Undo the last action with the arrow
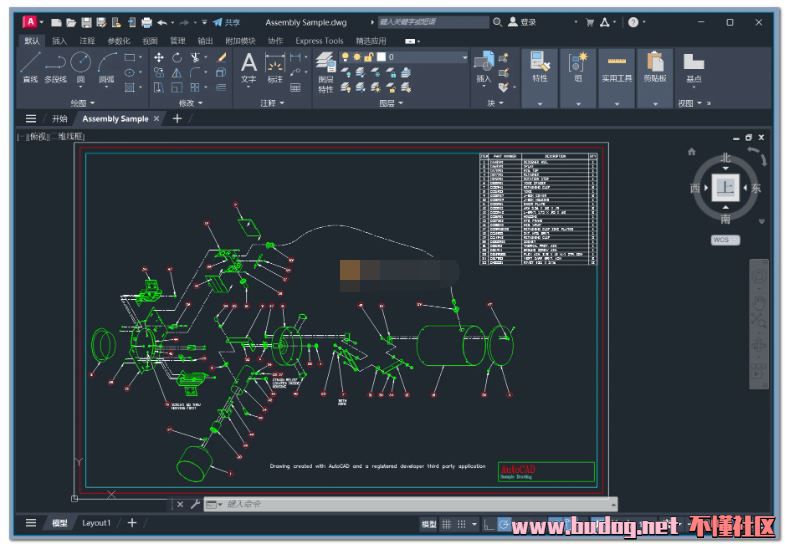The image size is (785, 547). point(162,22)
